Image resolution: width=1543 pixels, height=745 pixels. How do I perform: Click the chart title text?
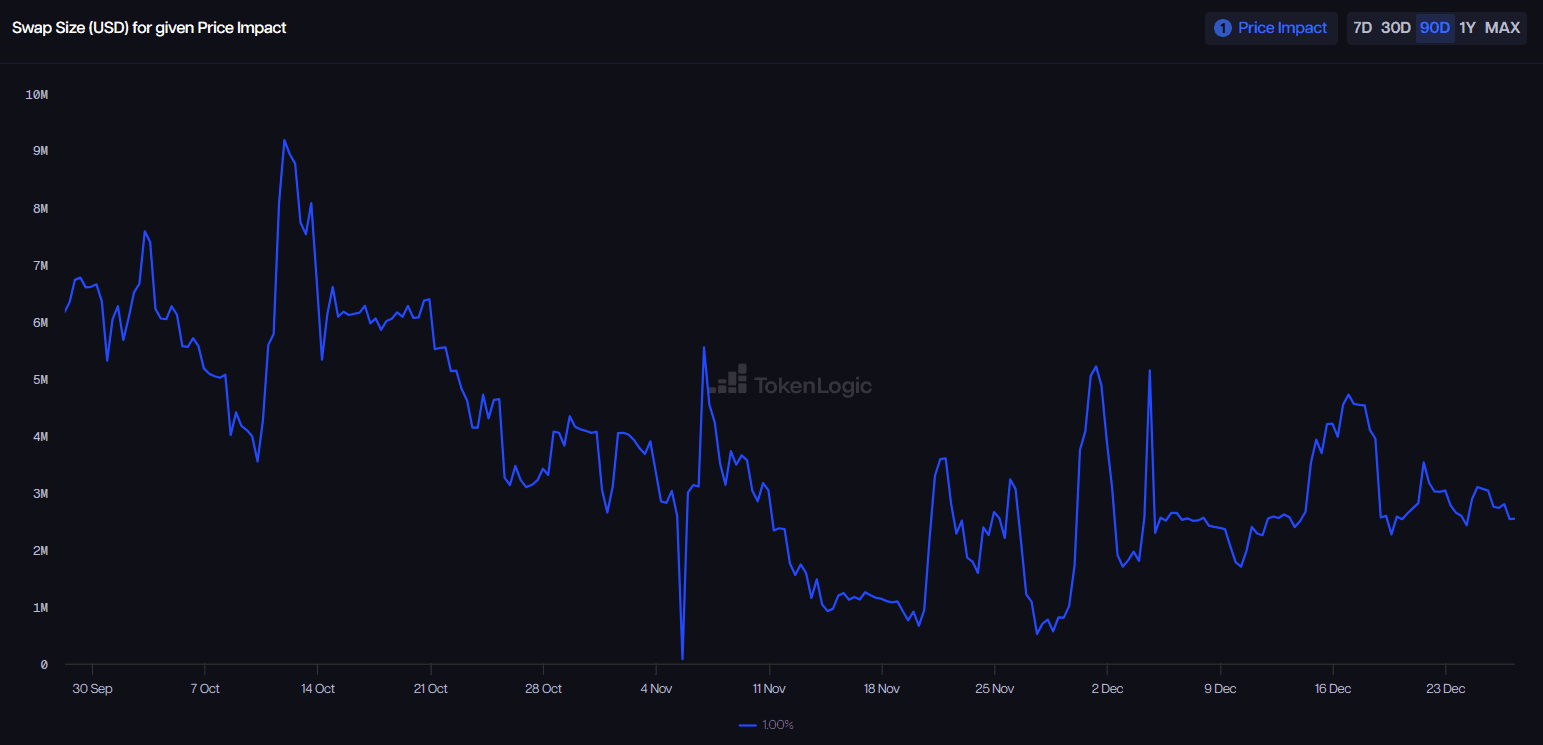(x=149, y=28)
